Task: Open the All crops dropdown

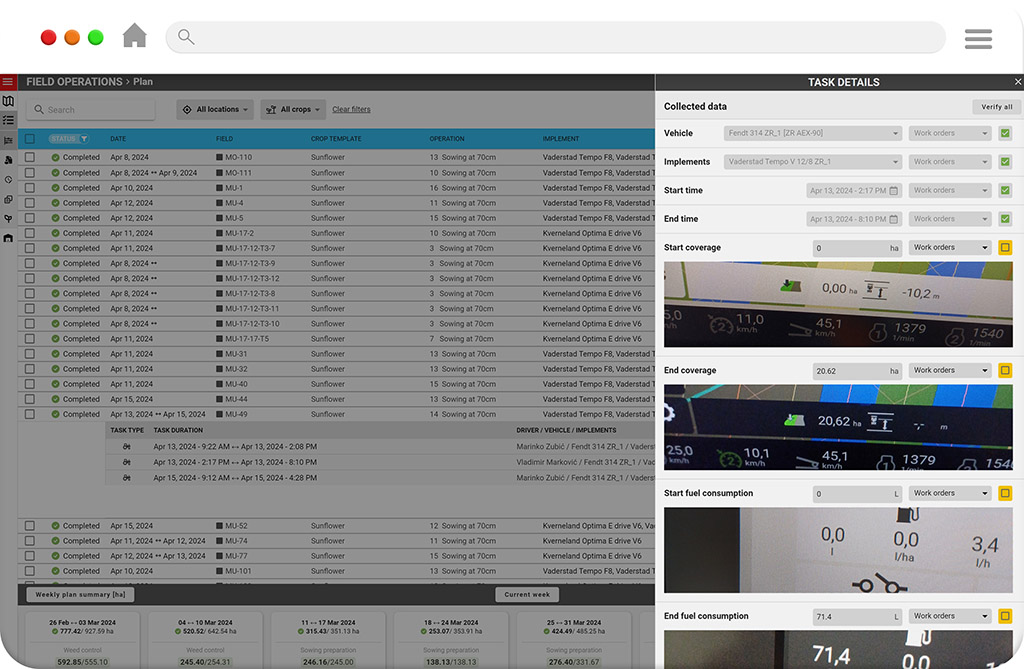Action: (x=293, y=110)
